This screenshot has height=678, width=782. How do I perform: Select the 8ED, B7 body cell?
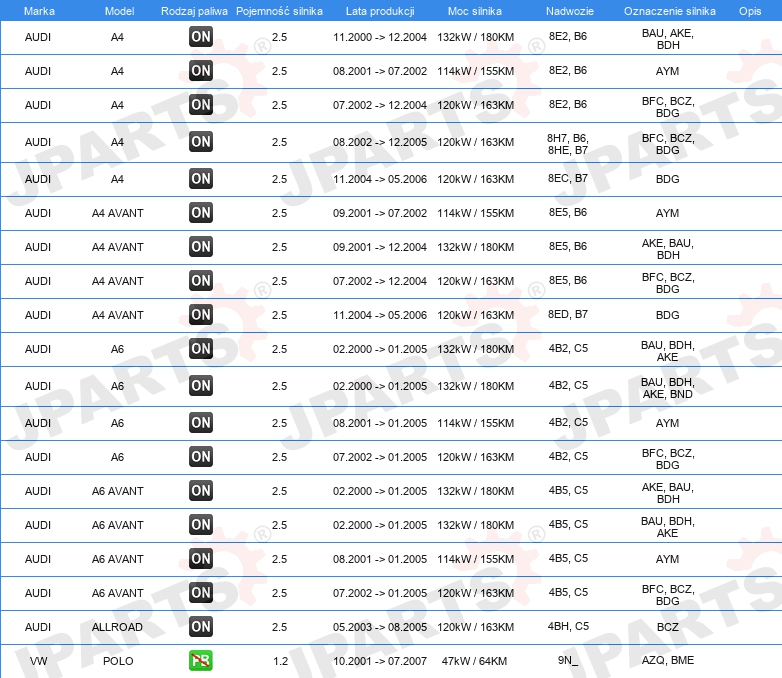pos(568,314)
